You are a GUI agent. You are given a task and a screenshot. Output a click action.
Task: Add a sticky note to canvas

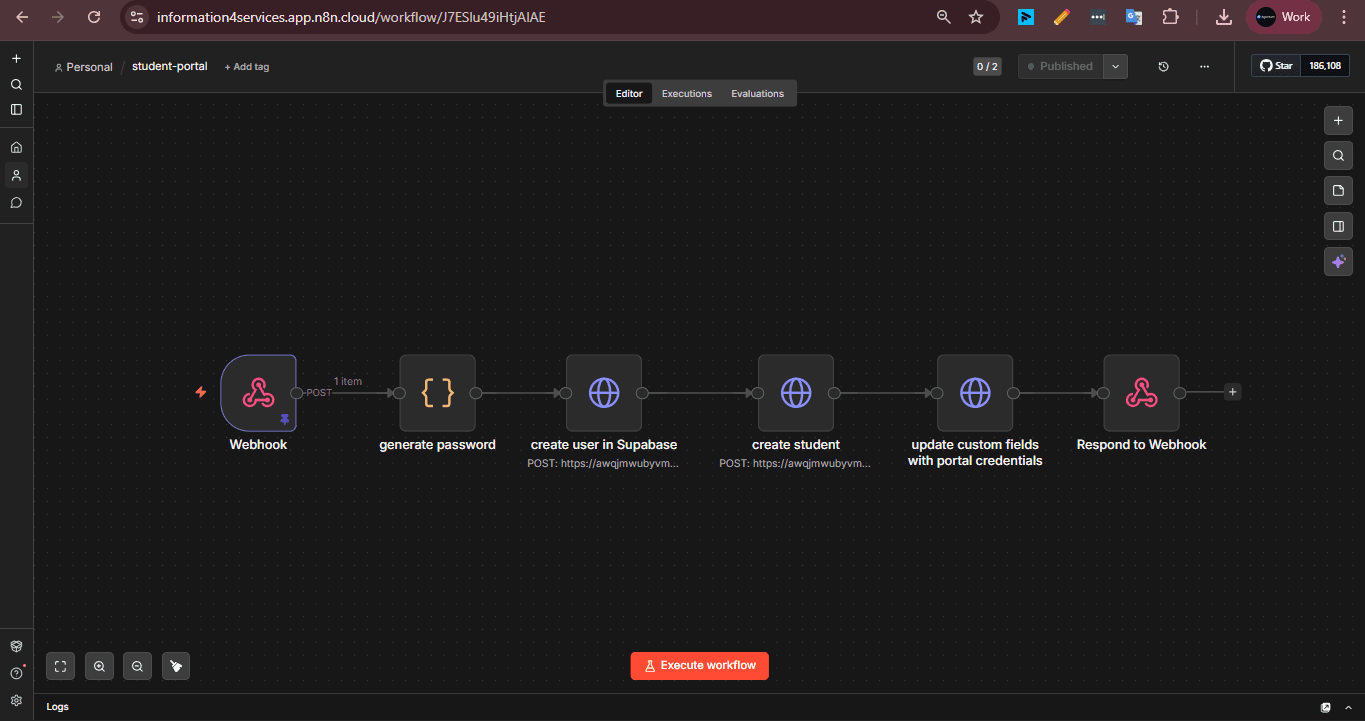pos(1338,190)
